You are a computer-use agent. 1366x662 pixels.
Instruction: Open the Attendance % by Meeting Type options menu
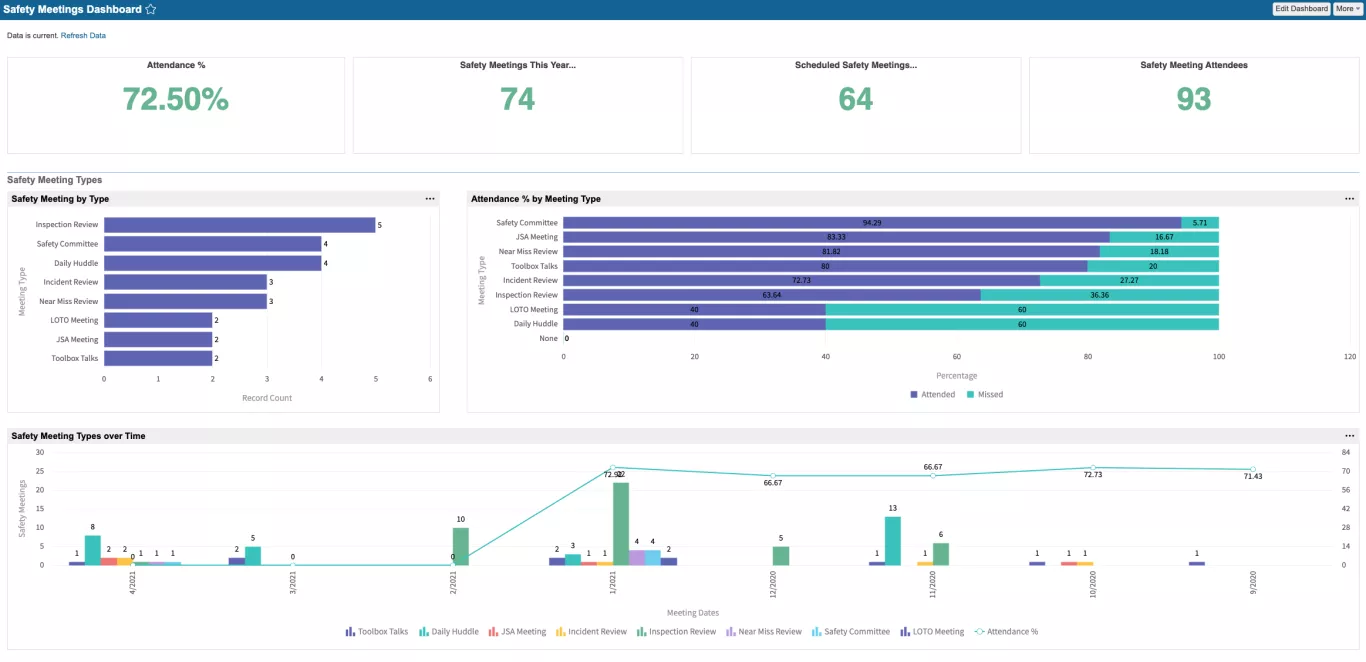[x=1350, y=199]
